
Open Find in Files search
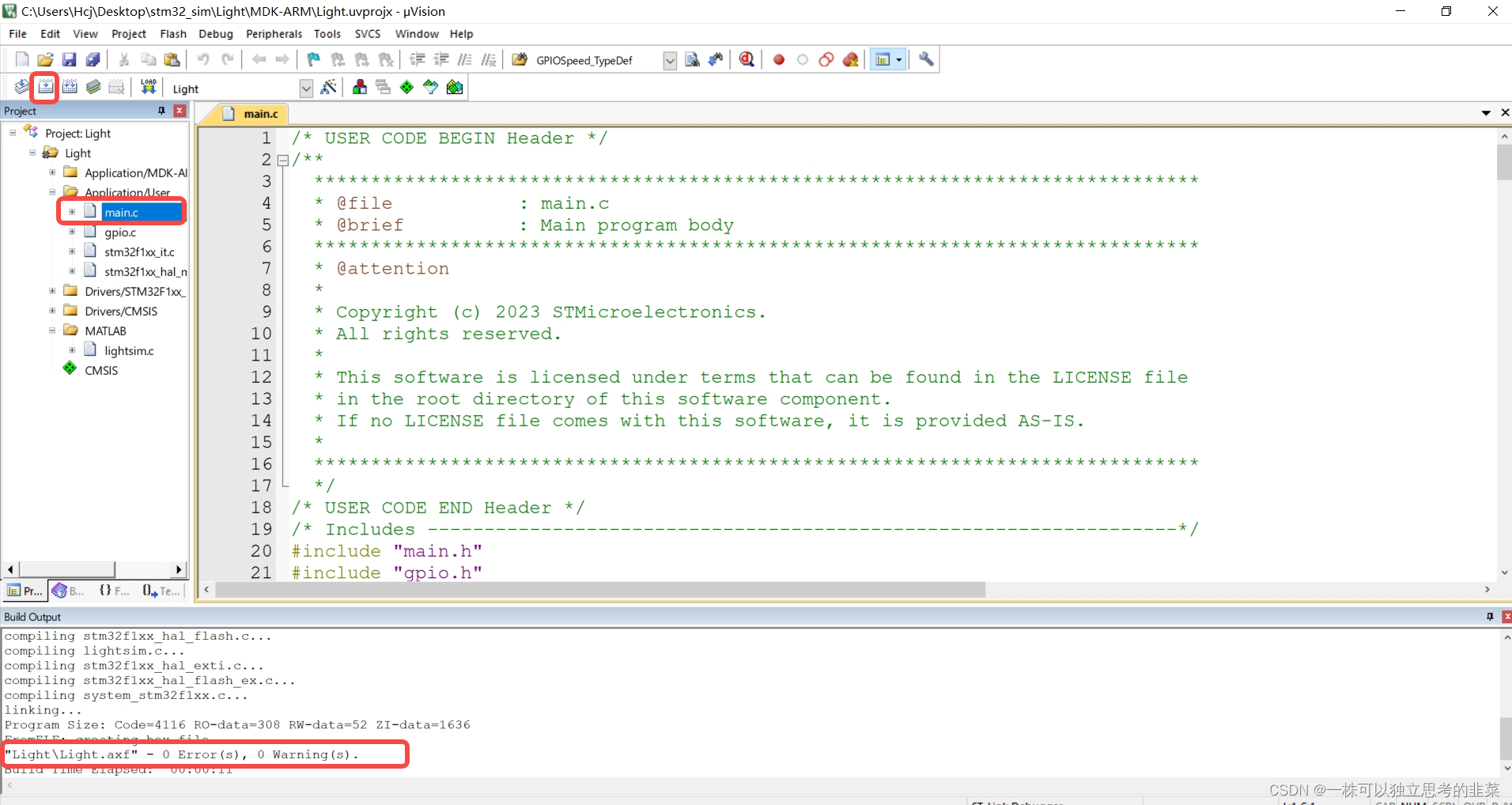[x=692, y=59]
